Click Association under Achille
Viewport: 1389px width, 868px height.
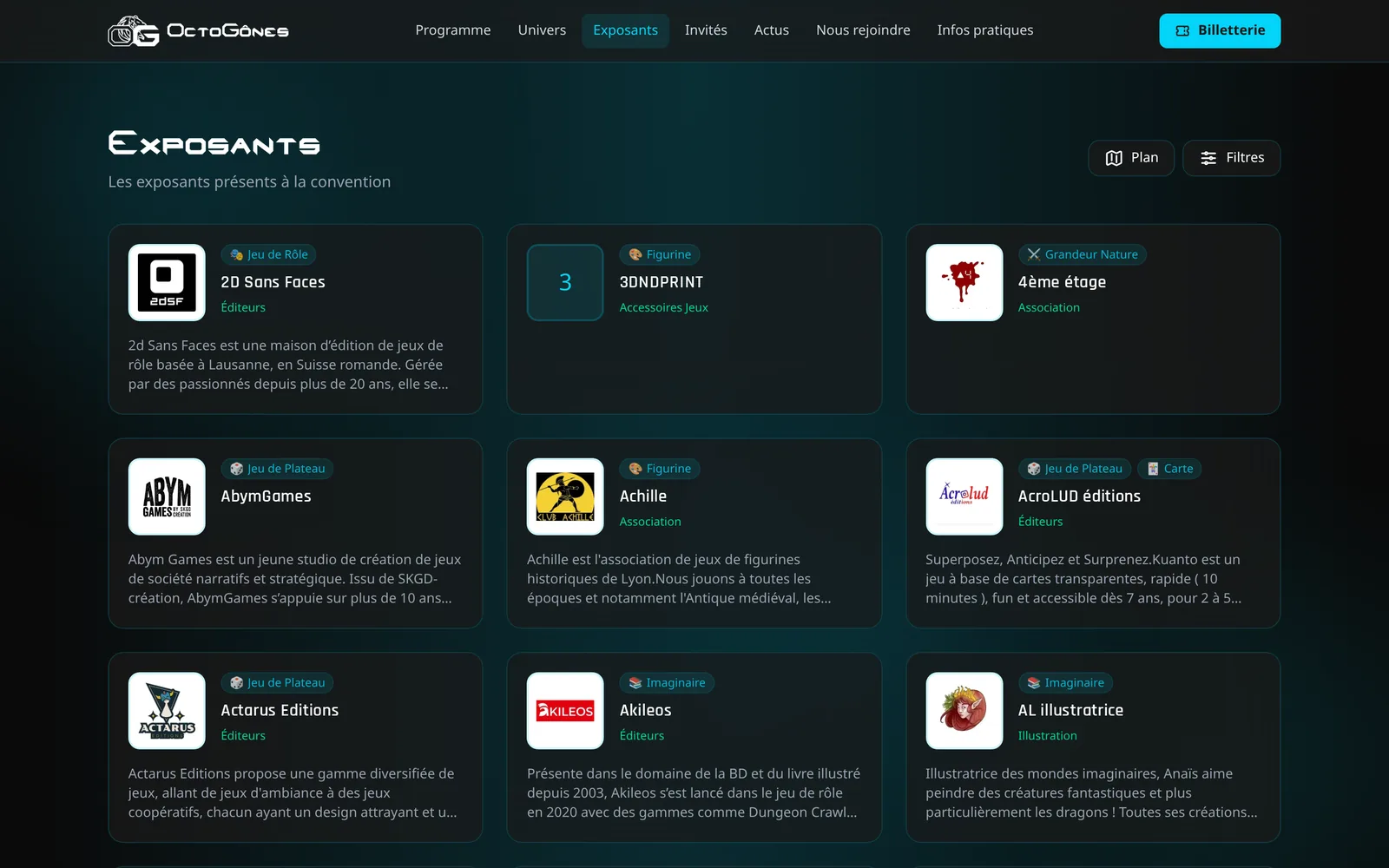(650, 522)
